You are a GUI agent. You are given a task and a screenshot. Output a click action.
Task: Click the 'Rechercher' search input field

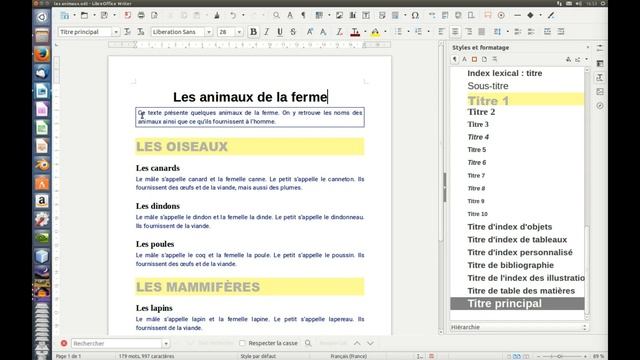[x=117, y=343]
